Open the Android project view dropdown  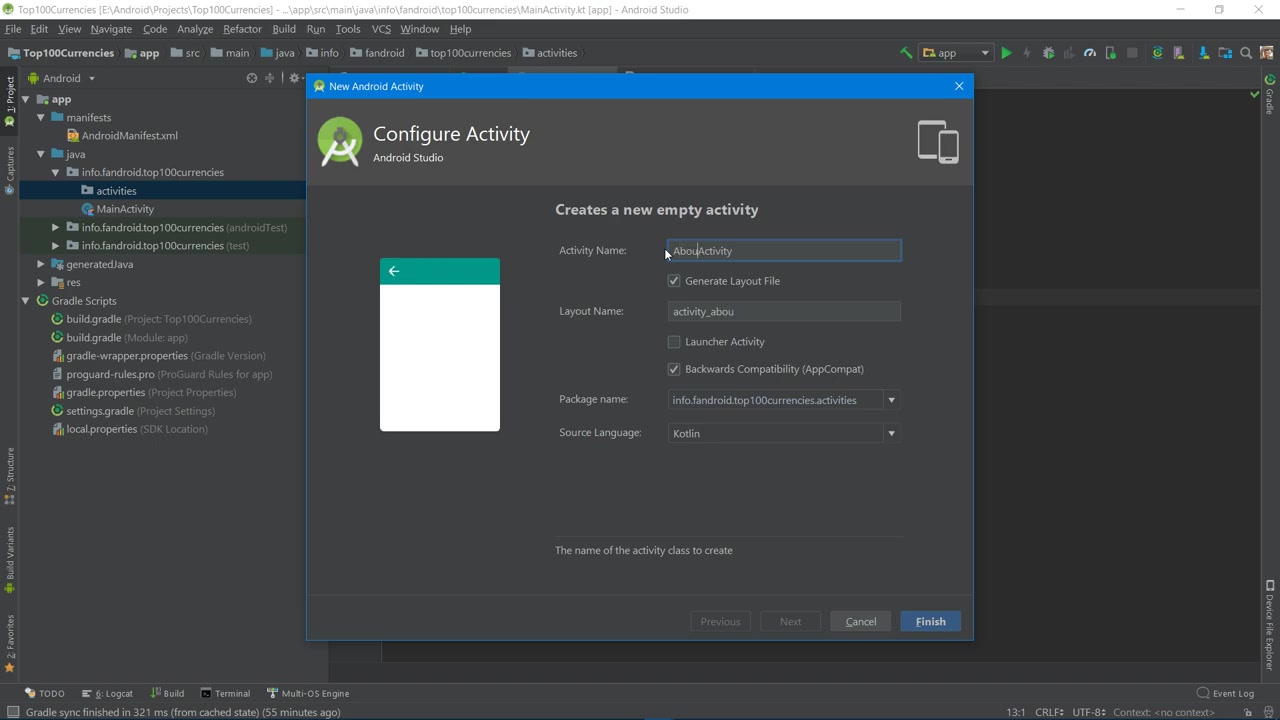[62, 78]
